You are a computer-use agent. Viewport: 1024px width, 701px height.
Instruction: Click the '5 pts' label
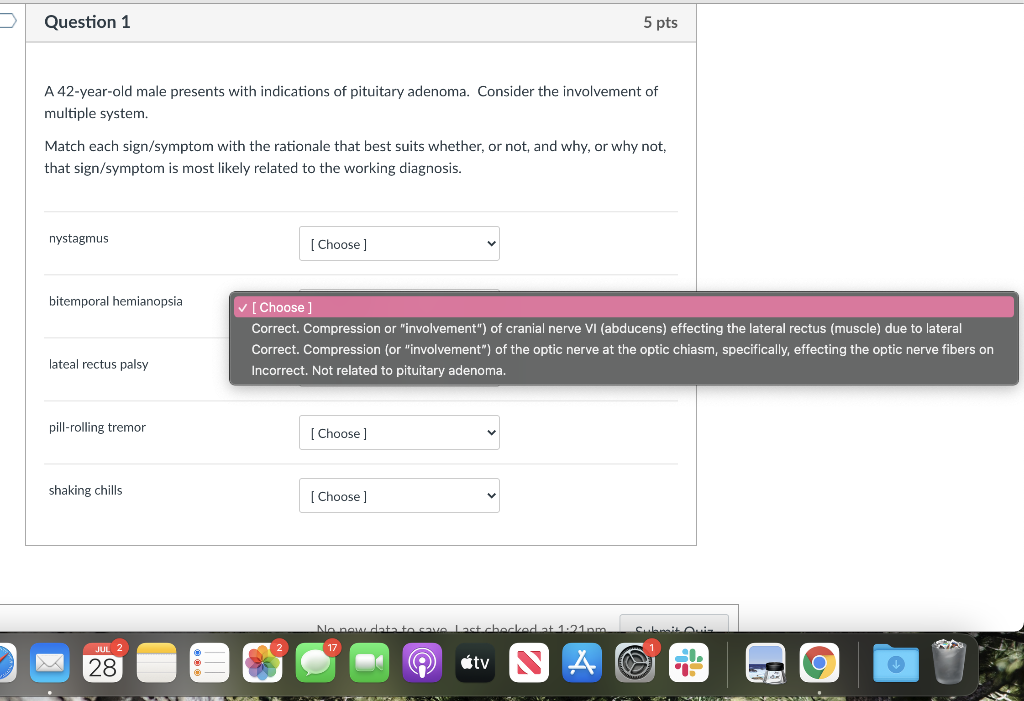point(660,22)
